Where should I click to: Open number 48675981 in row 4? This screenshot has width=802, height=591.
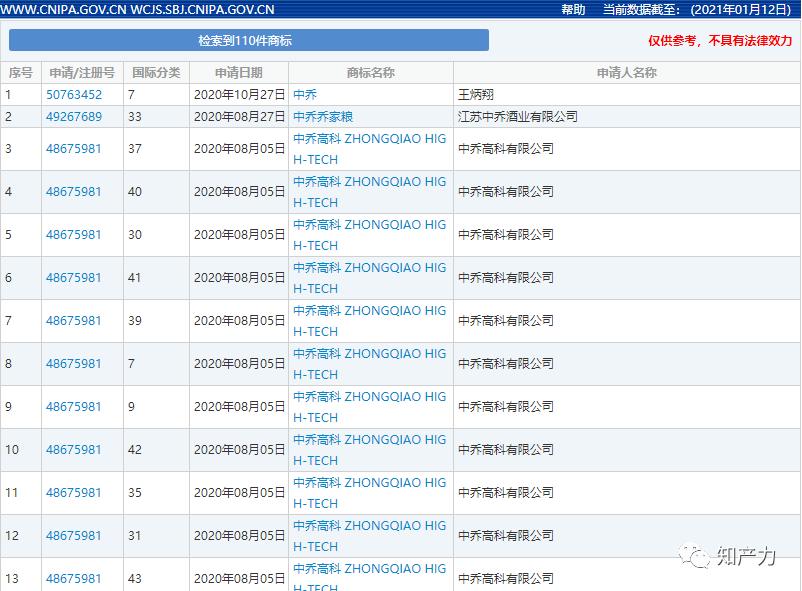tap(74, 192)
